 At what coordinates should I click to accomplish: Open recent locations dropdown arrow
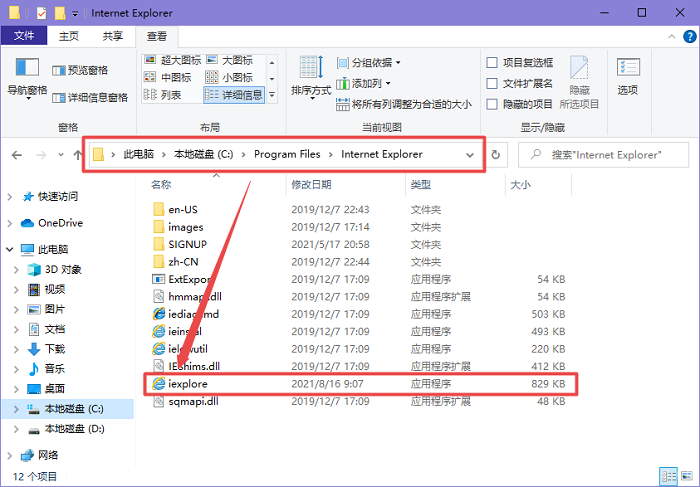(61, 155)
